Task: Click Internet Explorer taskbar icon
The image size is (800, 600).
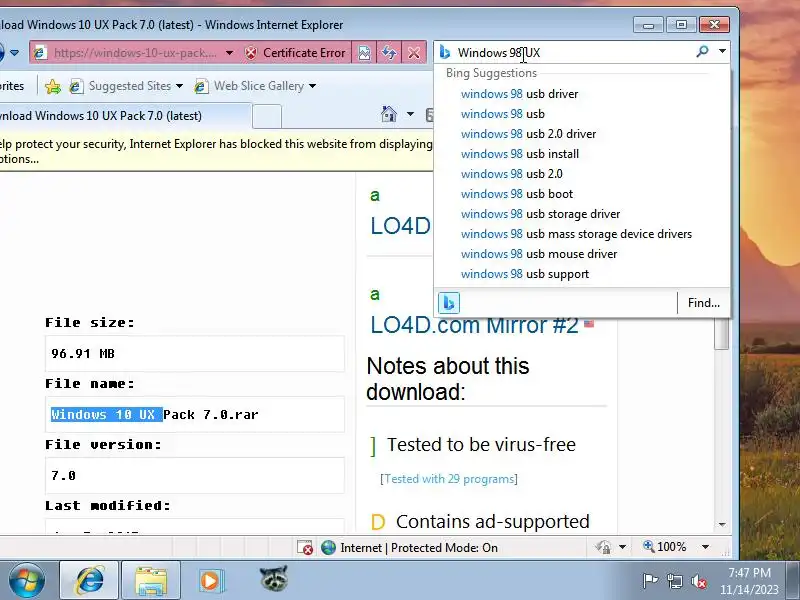Action: (x=90, y=580)
